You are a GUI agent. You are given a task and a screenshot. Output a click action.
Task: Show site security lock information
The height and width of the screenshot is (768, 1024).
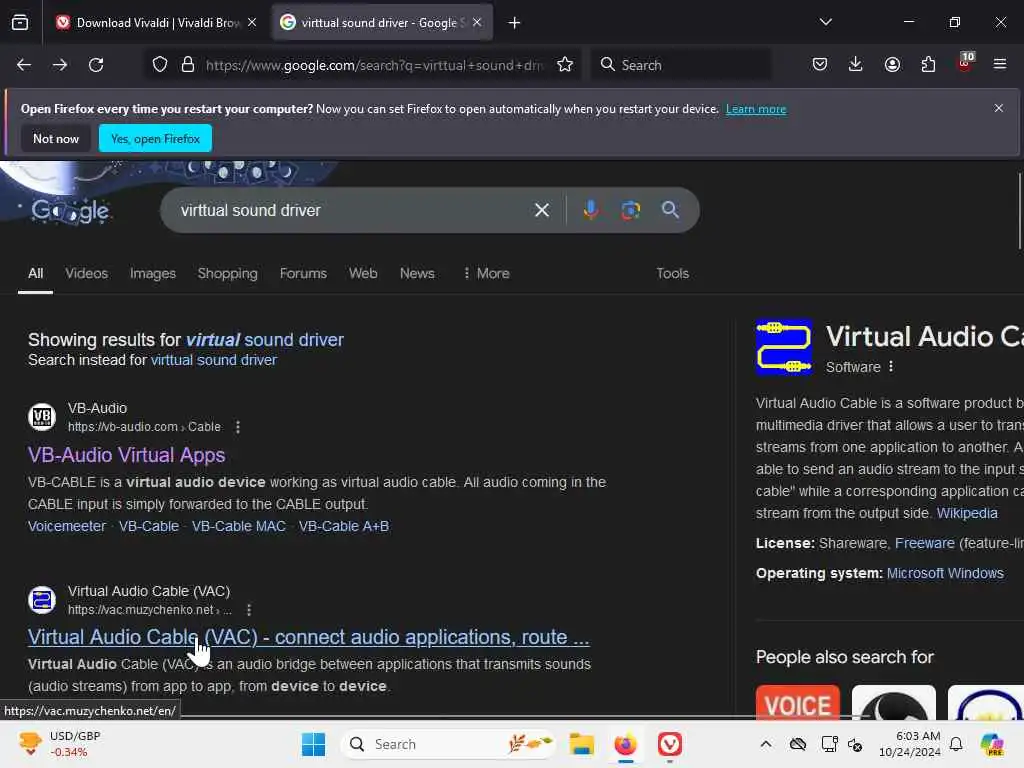click(x=188, y=65)
